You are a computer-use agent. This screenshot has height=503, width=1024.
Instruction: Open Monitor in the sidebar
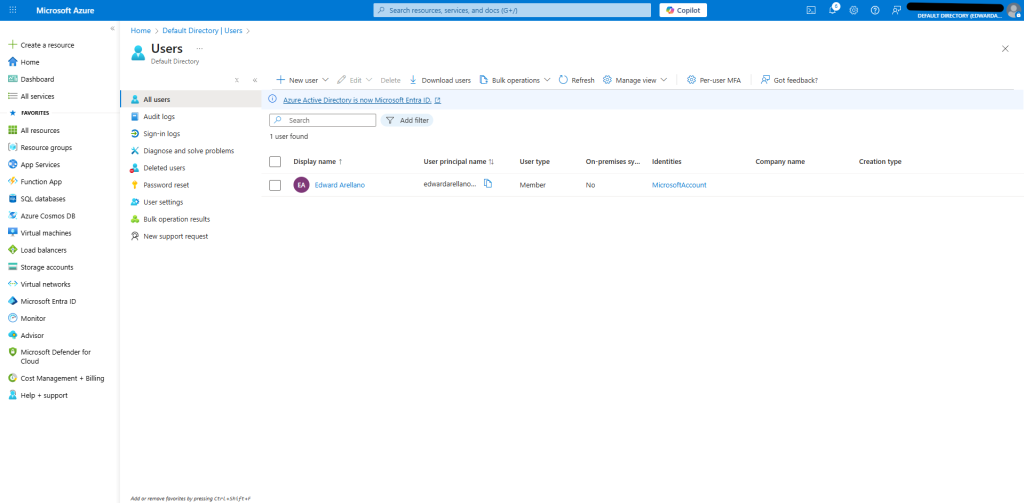pyautogui.click(x=26, y=318)
